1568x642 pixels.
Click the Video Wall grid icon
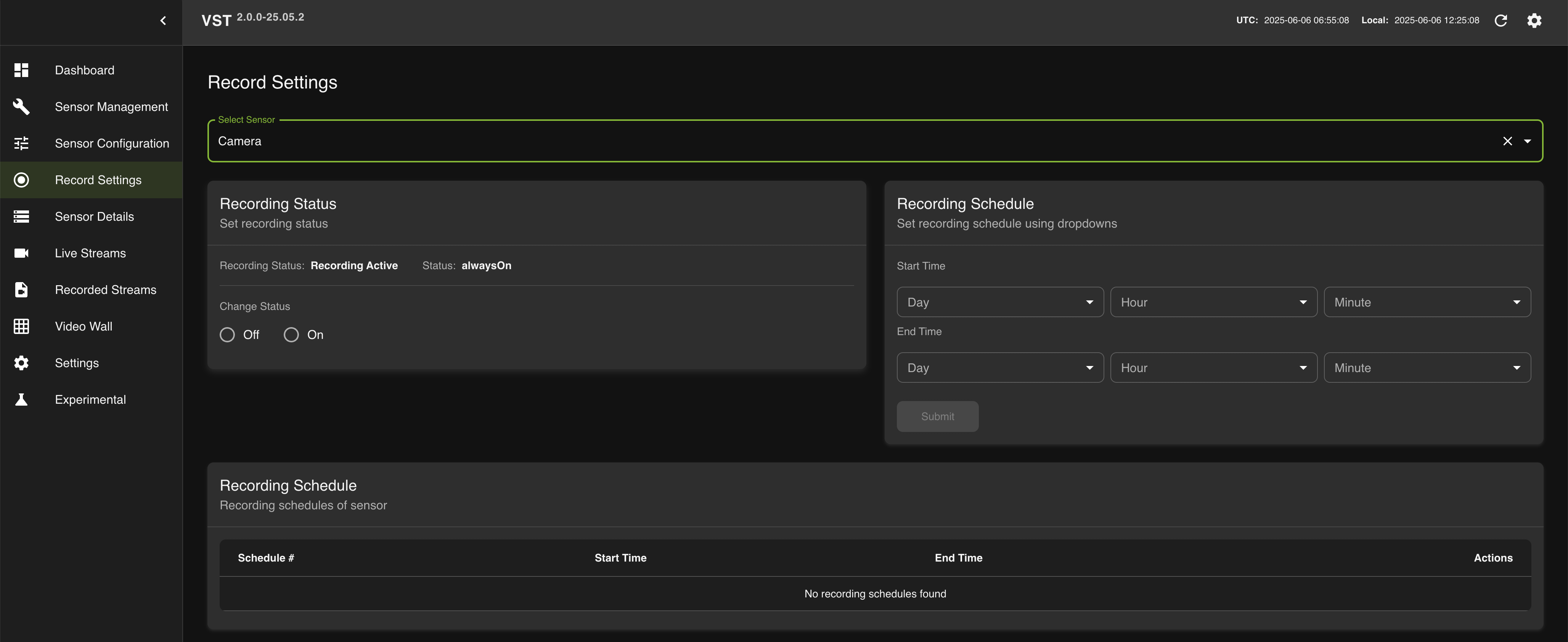[21, 326]
